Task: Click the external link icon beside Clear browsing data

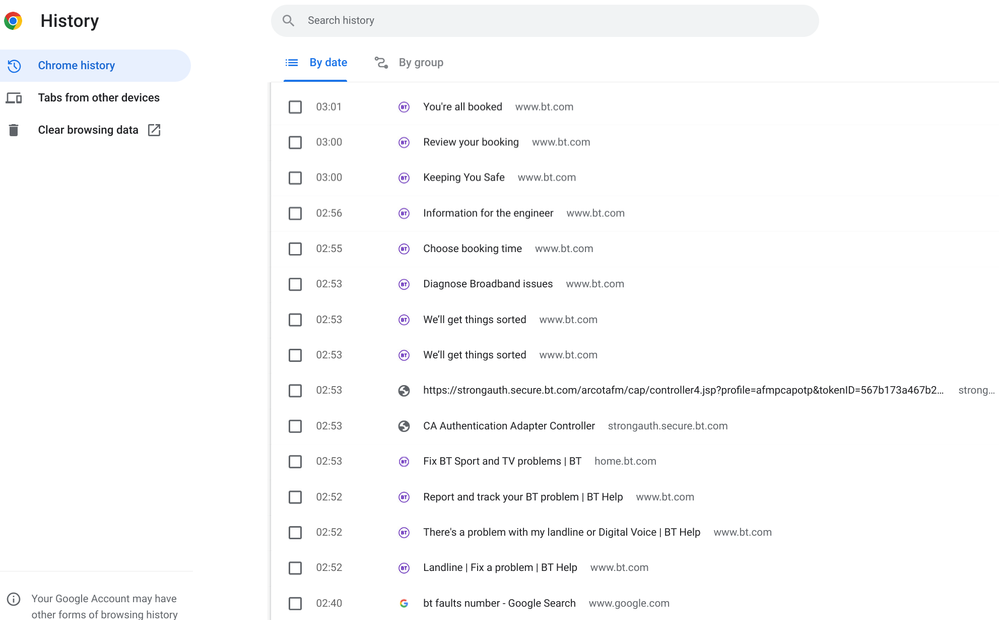Action: 154,130
